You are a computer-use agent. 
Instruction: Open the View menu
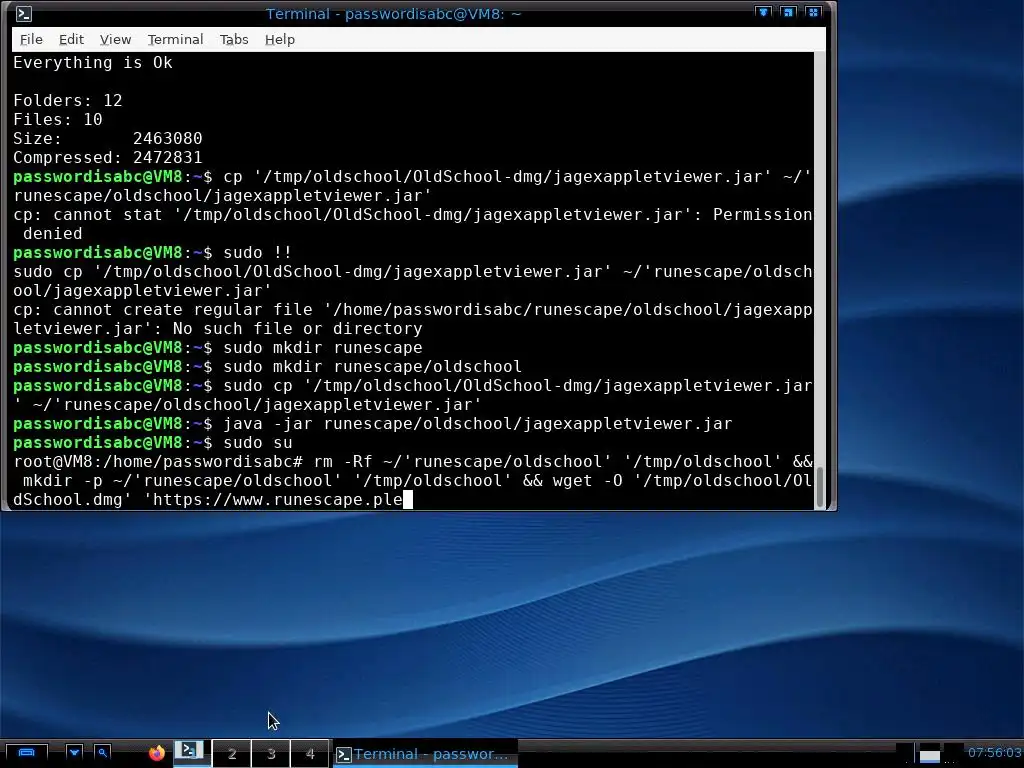[115, 39]
